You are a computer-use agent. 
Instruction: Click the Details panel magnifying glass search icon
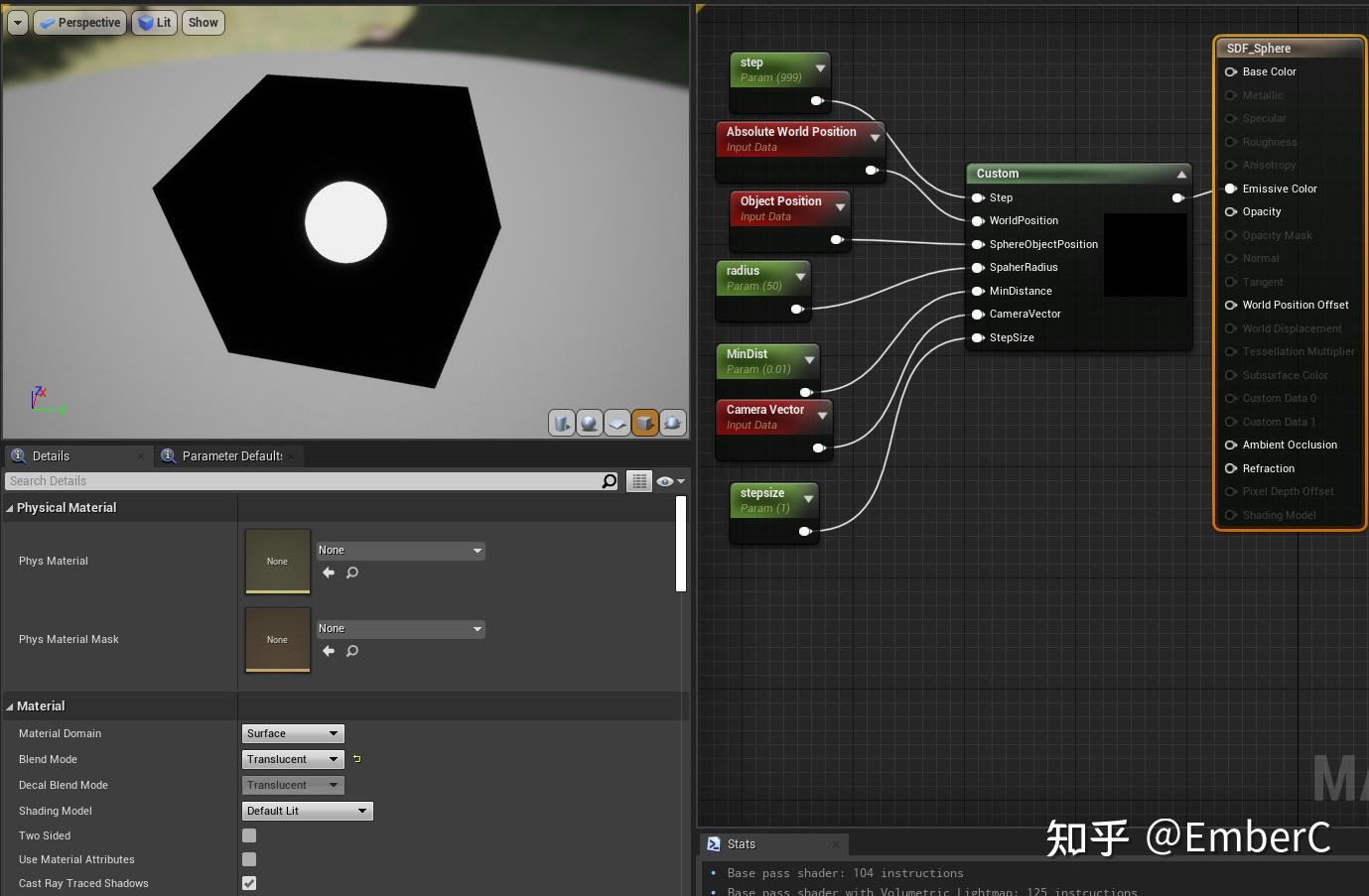click(609, 481)
